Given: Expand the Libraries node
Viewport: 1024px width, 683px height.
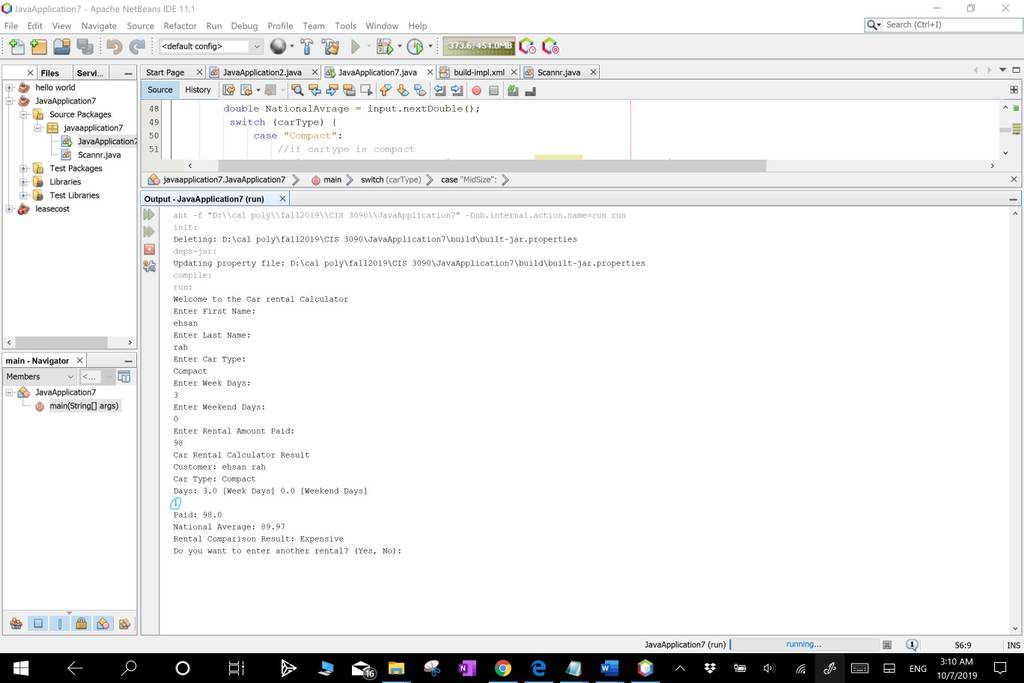Looking at the screenshot, I should click(24, 182).
